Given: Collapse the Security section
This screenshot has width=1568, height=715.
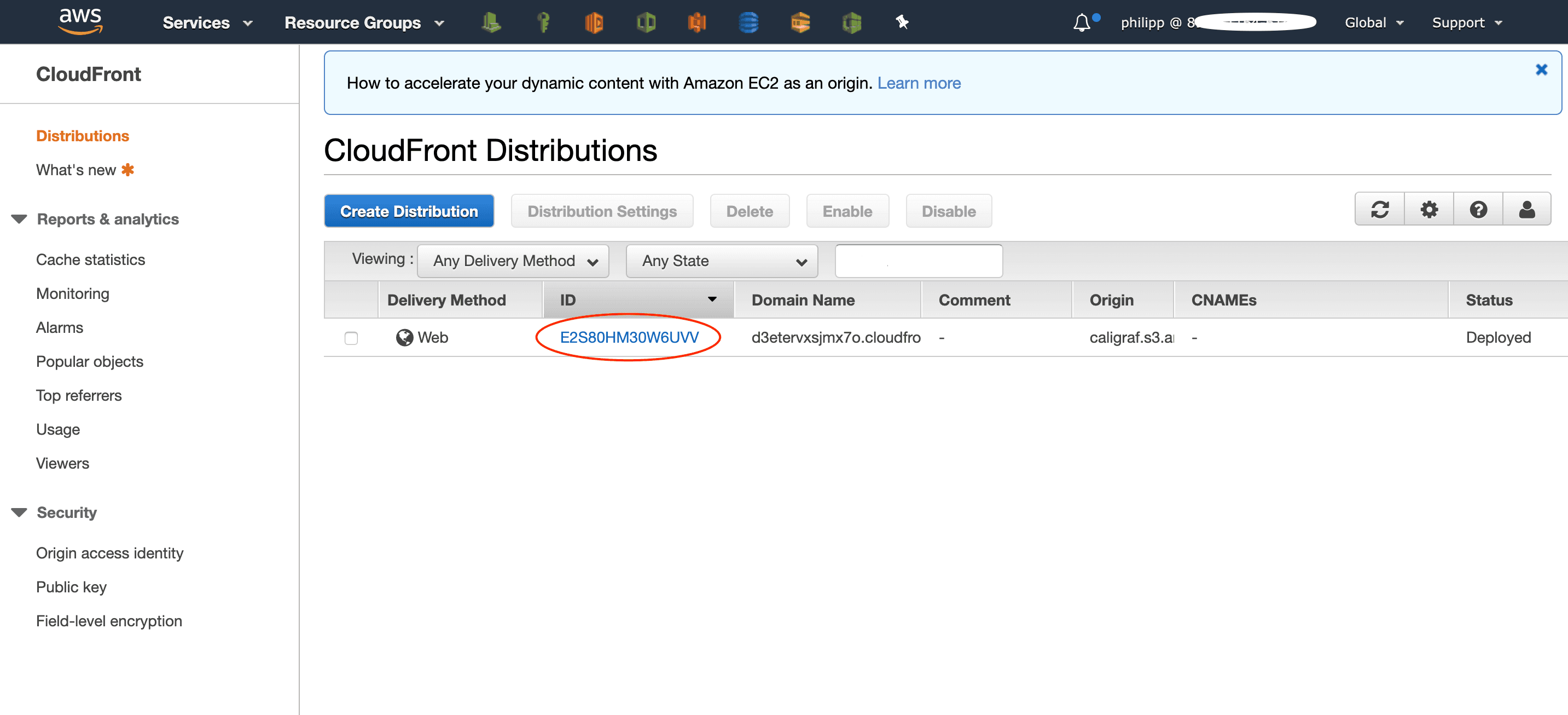Looking at the screenshot, I should (20, 513).
